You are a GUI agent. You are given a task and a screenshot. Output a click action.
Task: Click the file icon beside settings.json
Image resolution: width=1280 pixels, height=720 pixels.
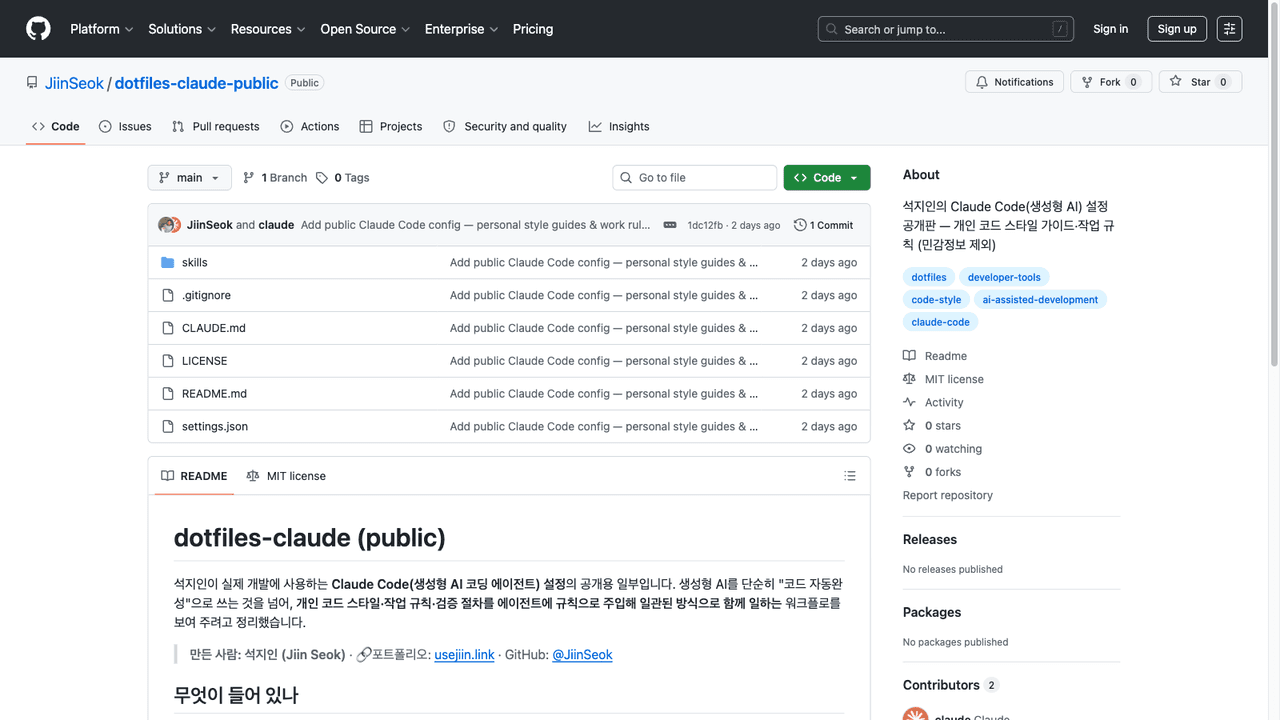168,426
